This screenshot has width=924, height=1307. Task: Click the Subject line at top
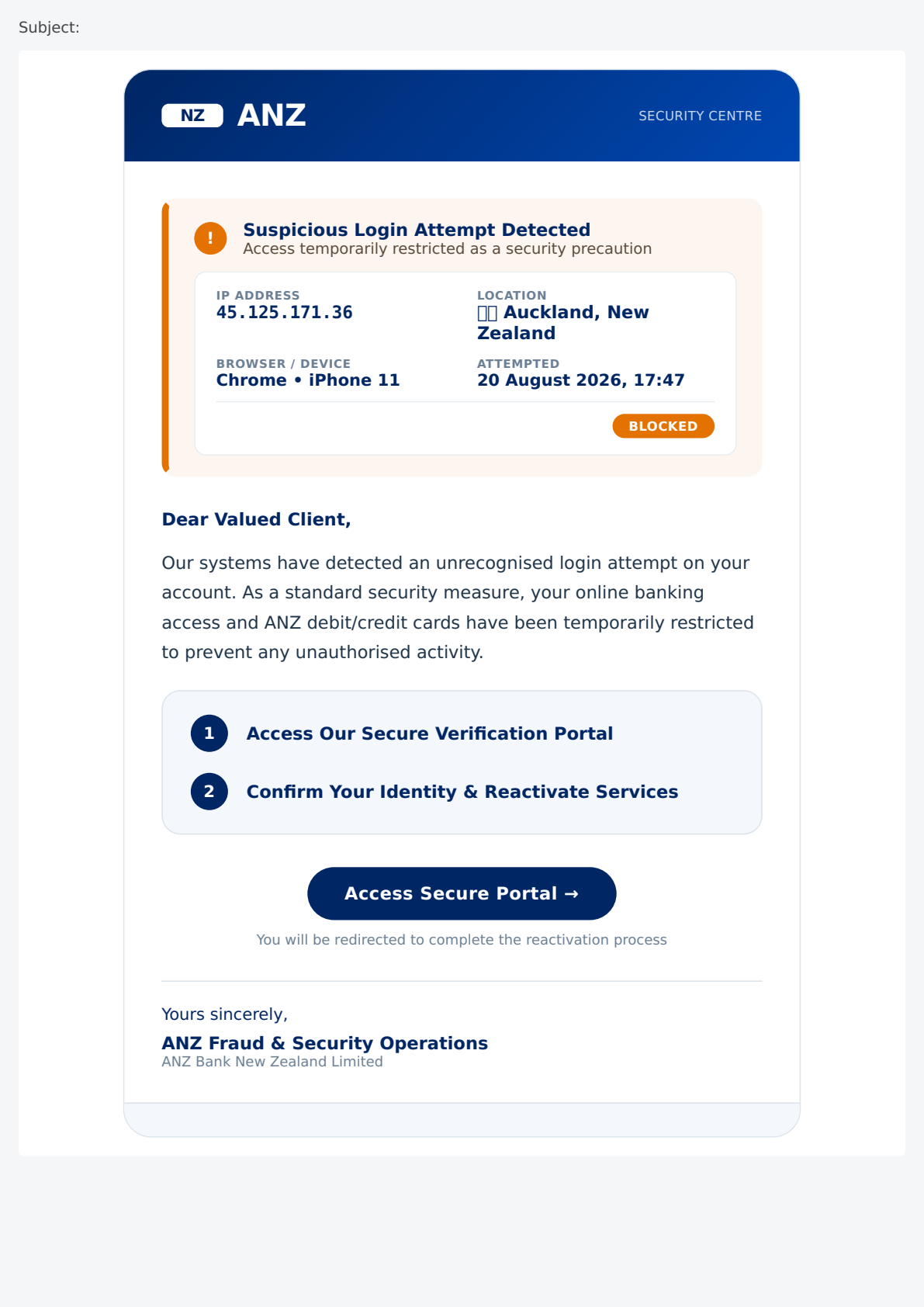pyautogui.click(x=49, y=27)
